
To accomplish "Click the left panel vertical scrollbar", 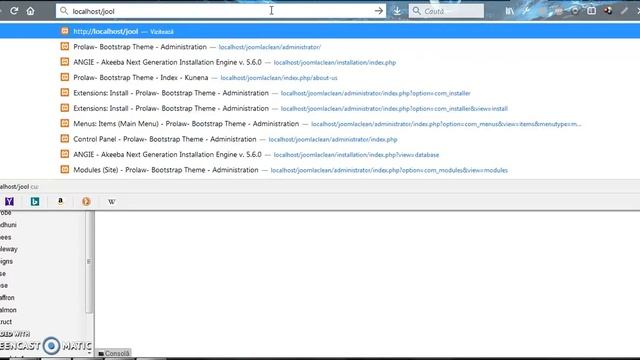I will point(89,262).
